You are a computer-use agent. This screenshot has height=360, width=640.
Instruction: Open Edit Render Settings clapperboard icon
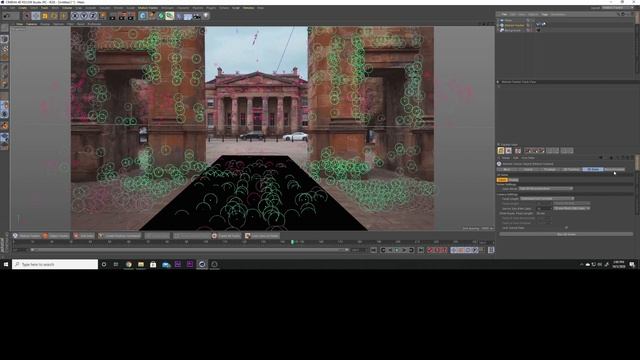131,16
